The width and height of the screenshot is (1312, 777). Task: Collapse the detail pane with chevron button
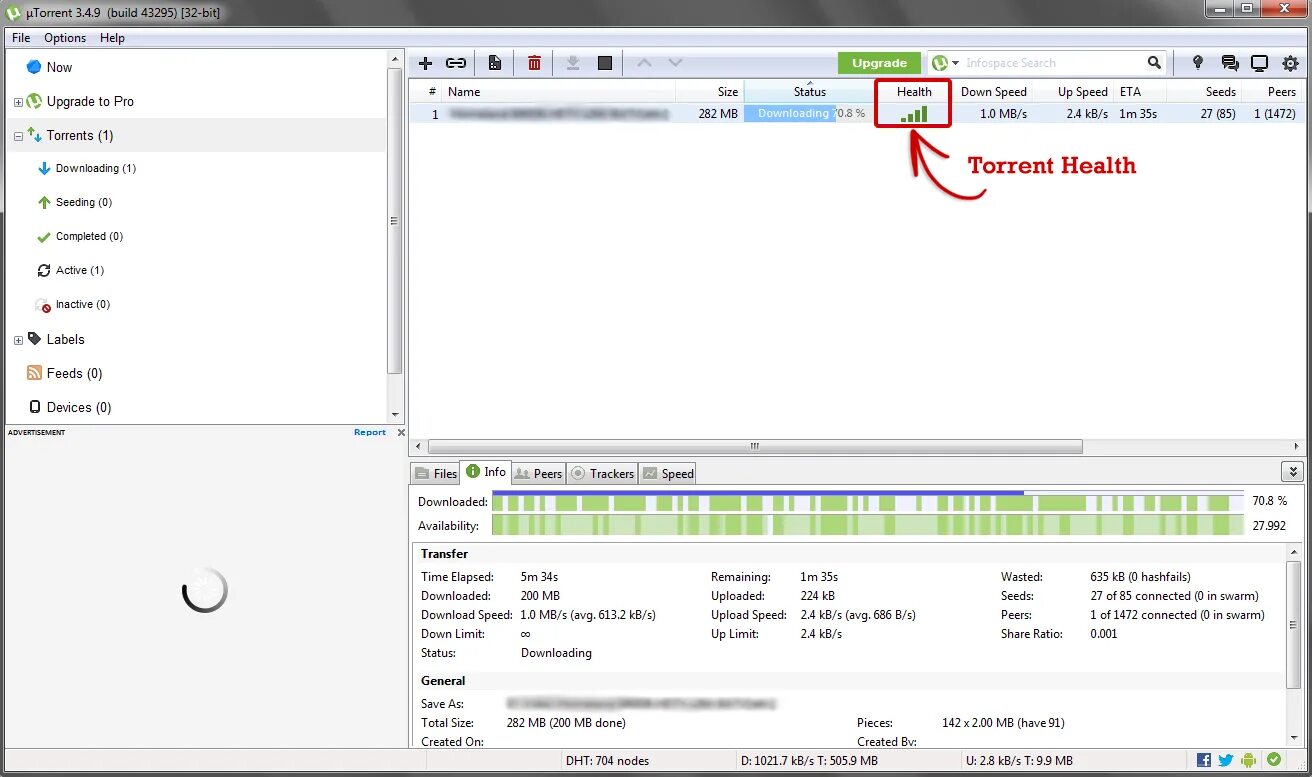[x=1292, y=472]
